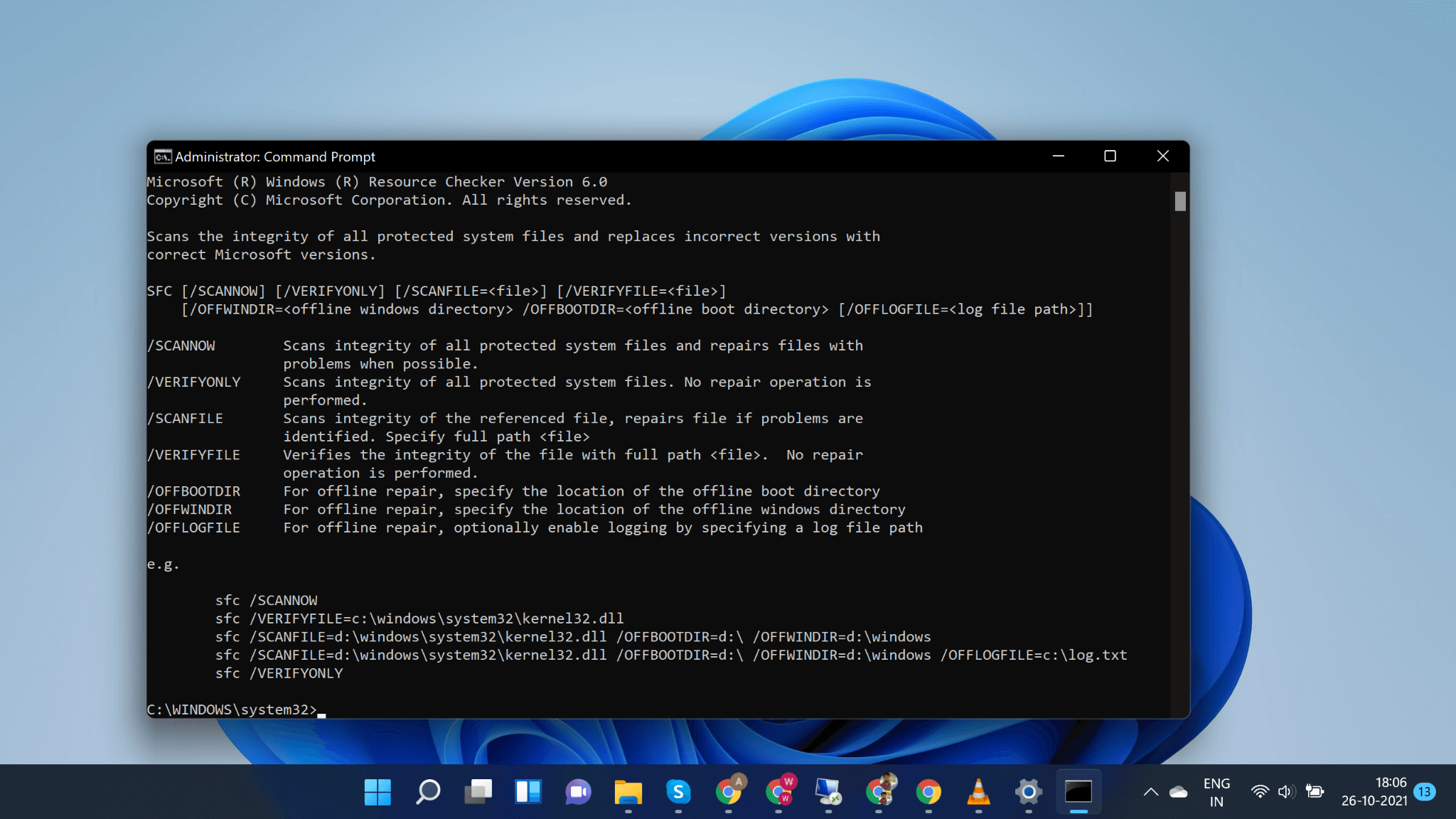Select the active Command Prompt taskbar icon
The height and width of the screenshot is (819, 1456).
pos(1078,791)
